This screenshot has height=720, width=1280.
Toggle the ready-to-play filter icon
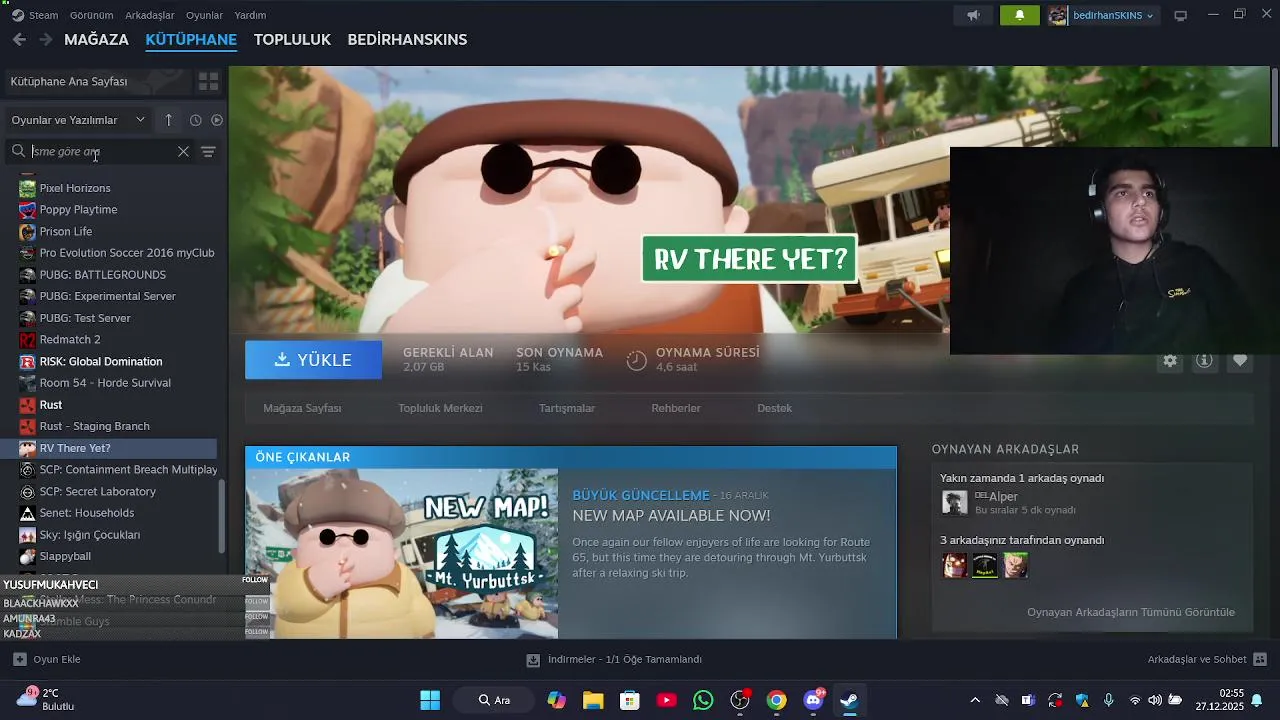[217, 120]
